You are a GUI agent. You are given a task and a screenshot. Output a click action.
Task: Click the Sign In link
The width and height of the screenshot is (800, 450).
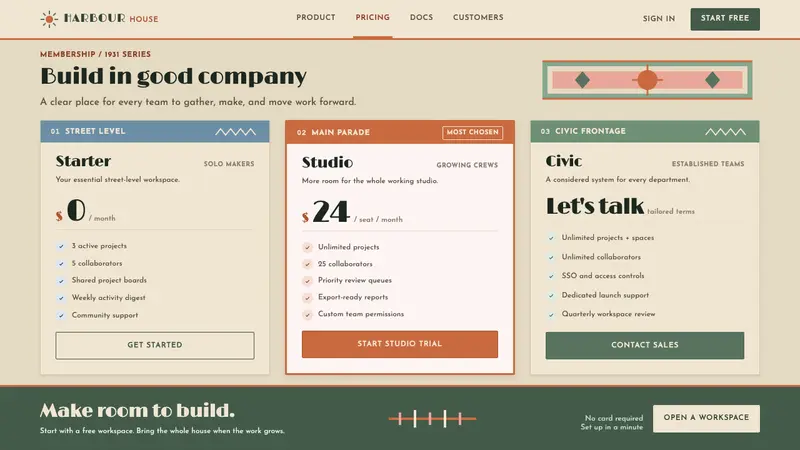coord(659,19)
